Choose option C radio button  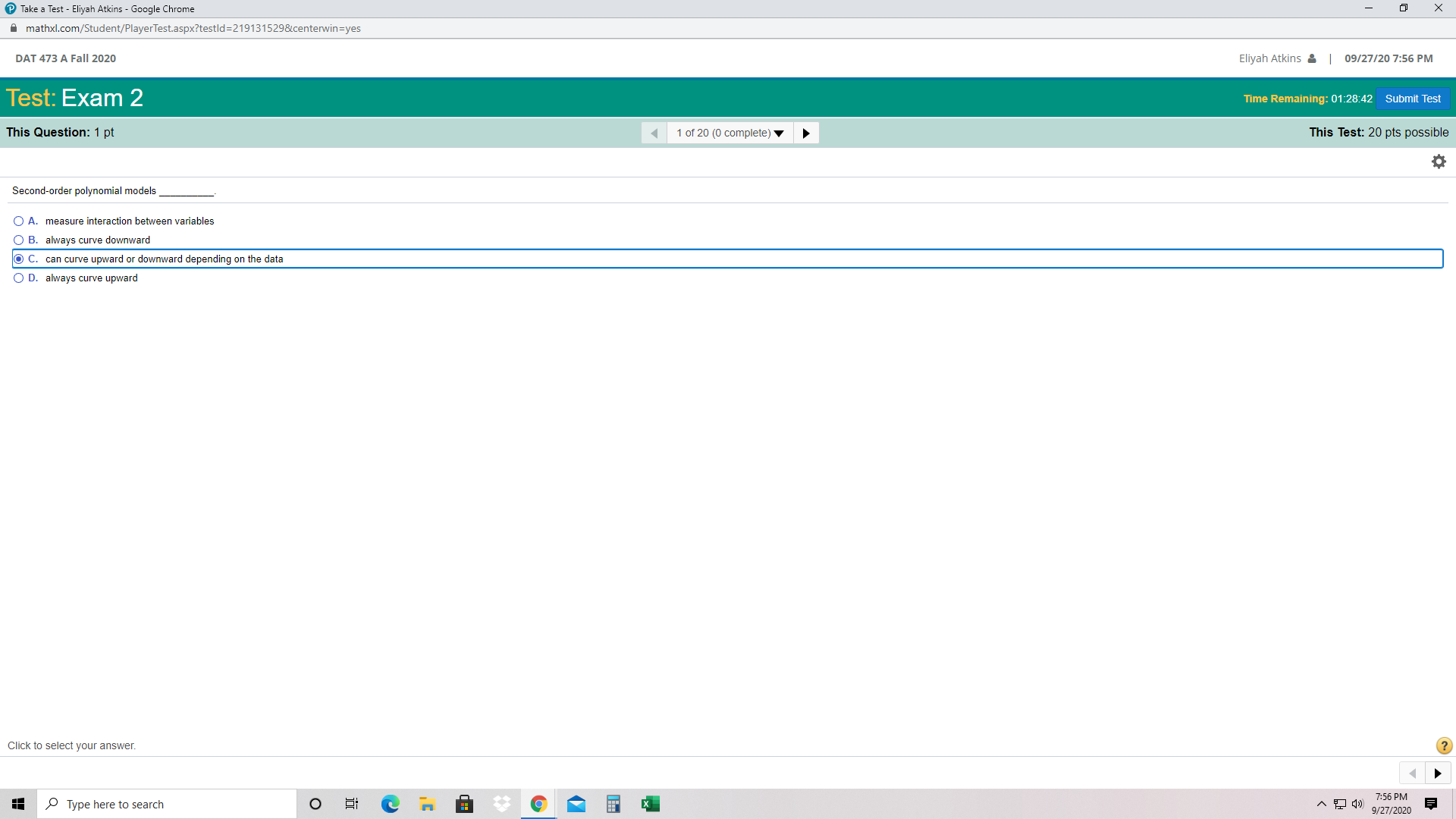18,259
